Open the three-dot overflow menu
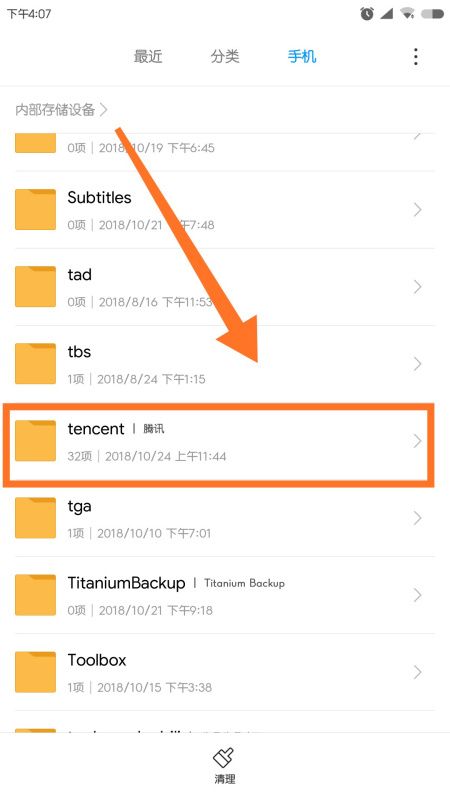This screenshot has width=450, height=800. 416,57
